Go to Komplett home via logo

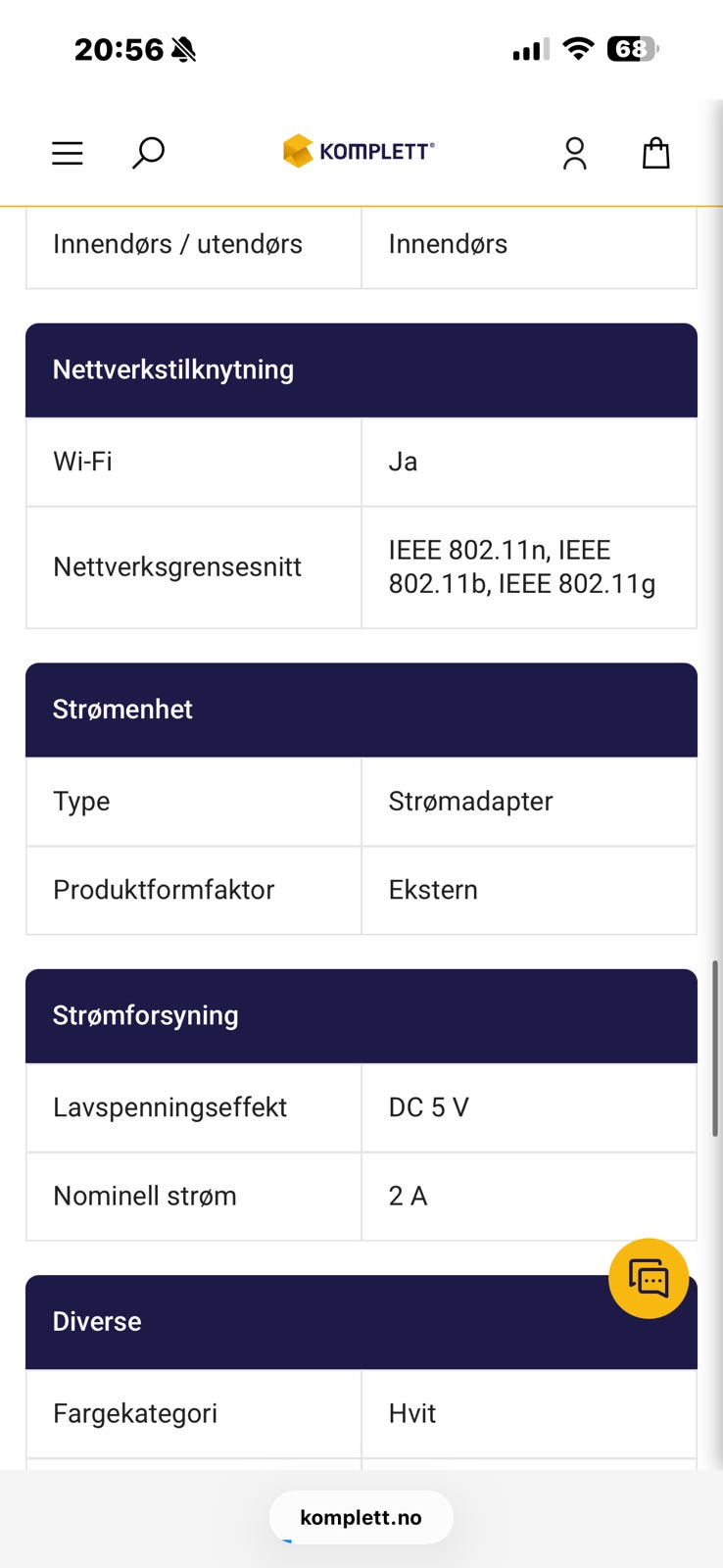[x=359, y=151]
